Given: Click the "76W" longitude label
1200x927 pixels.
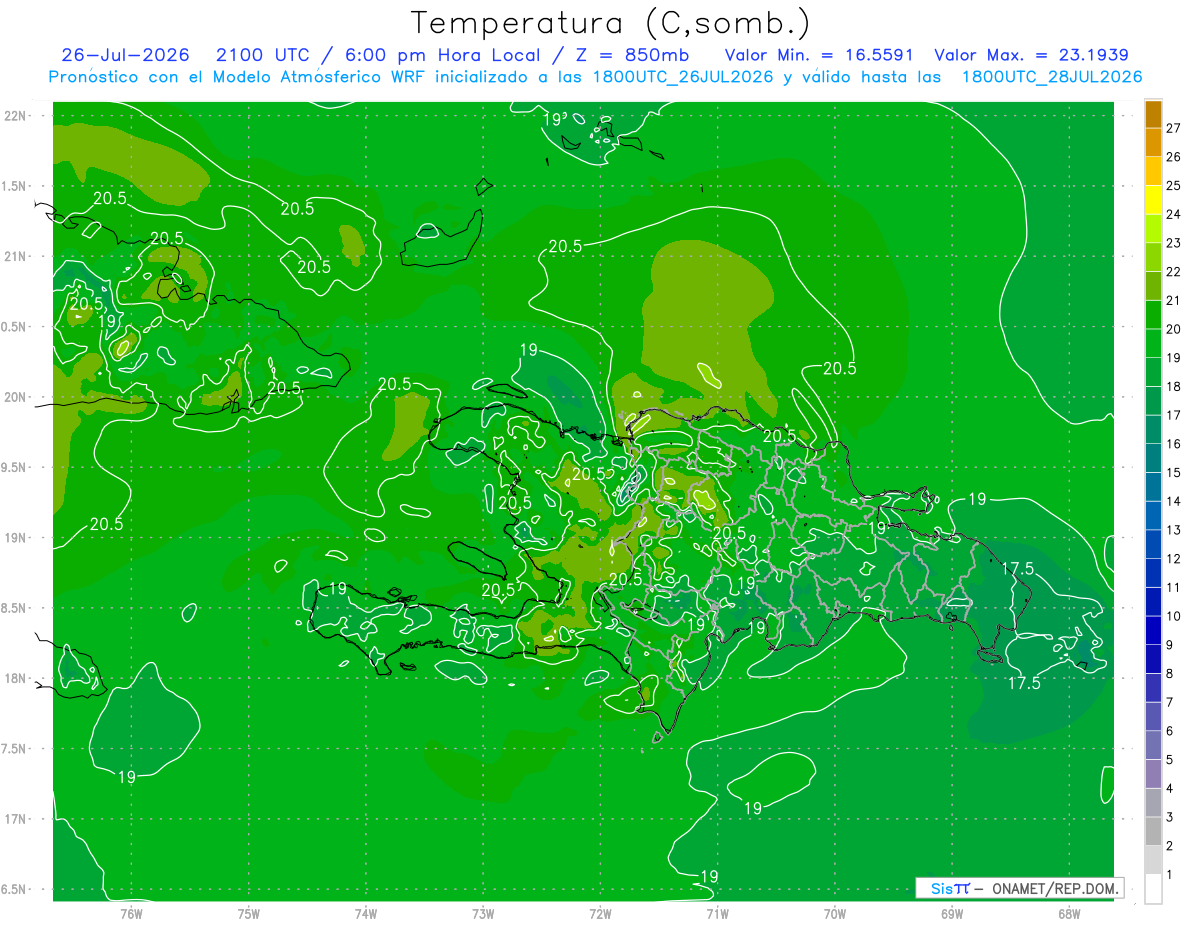Looking at the screenshot, I should [131, 913].
